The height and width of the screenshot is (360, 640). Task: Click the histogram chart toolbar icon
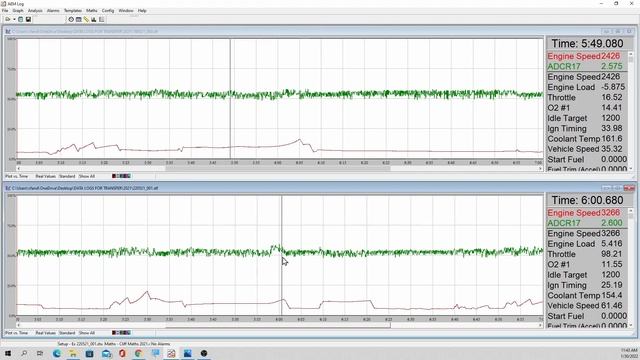tap(93, 19)
